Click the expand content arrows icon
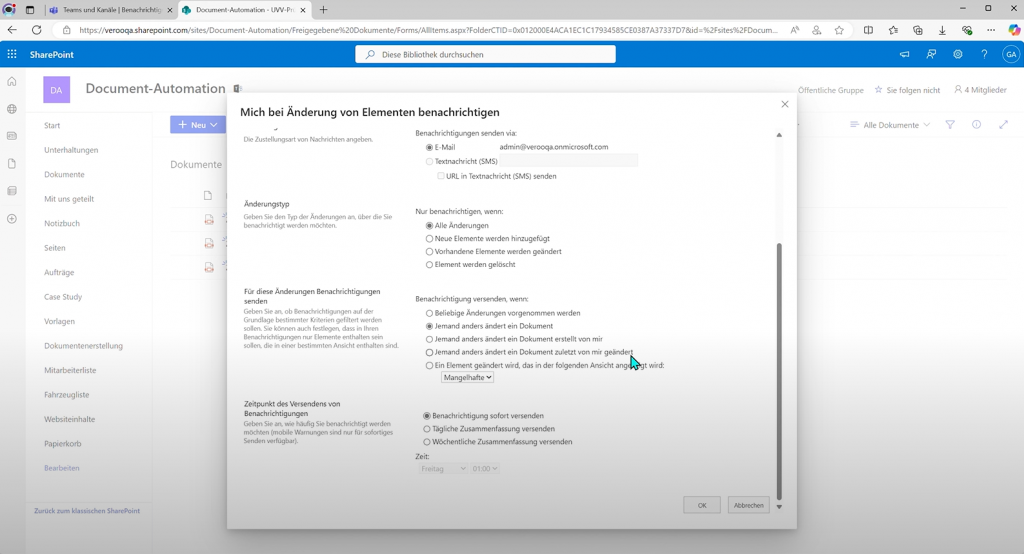1024x554 pixels. coord(1004,125)
